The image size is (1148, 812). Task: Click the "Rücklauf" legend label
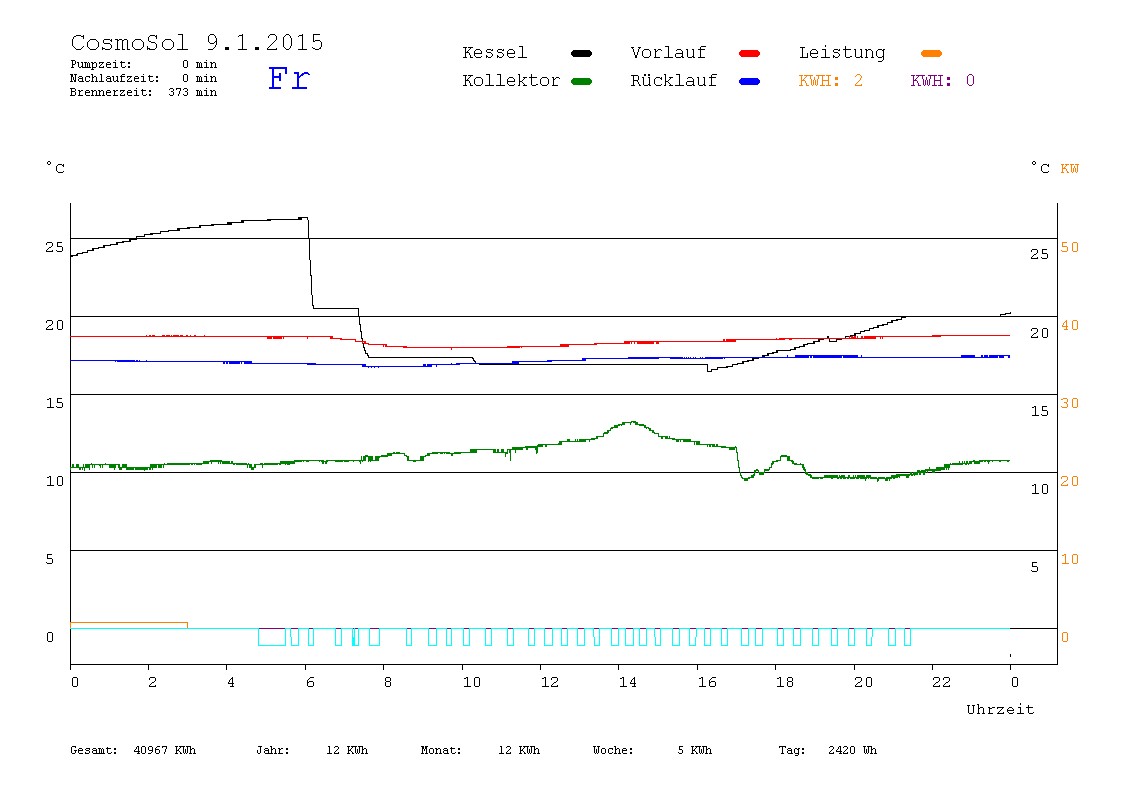point(674,81)
